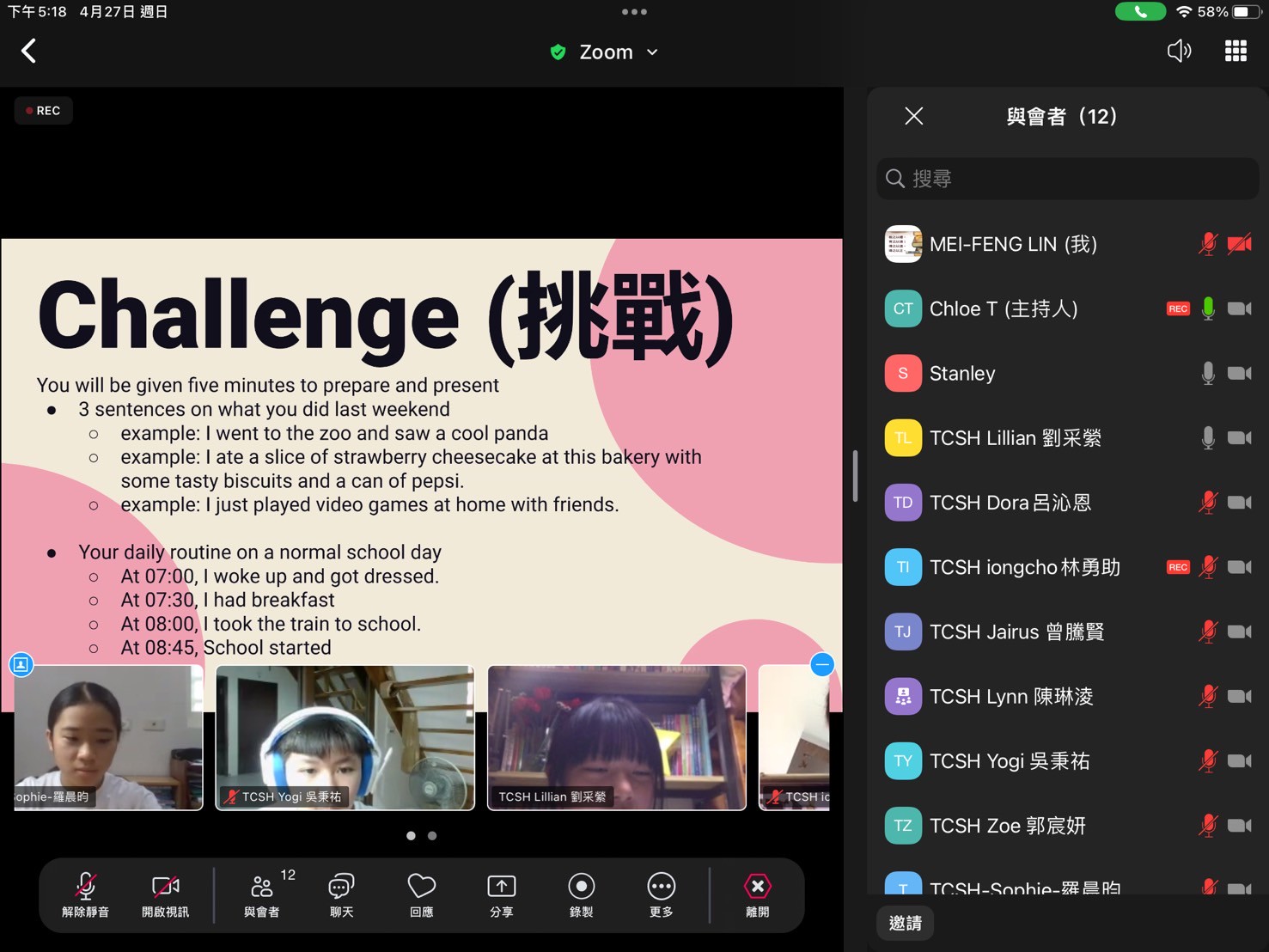This screenshot has height=952, width=1269.
Task: Switch to gallery grid view icon
Action: [1235, 52]
